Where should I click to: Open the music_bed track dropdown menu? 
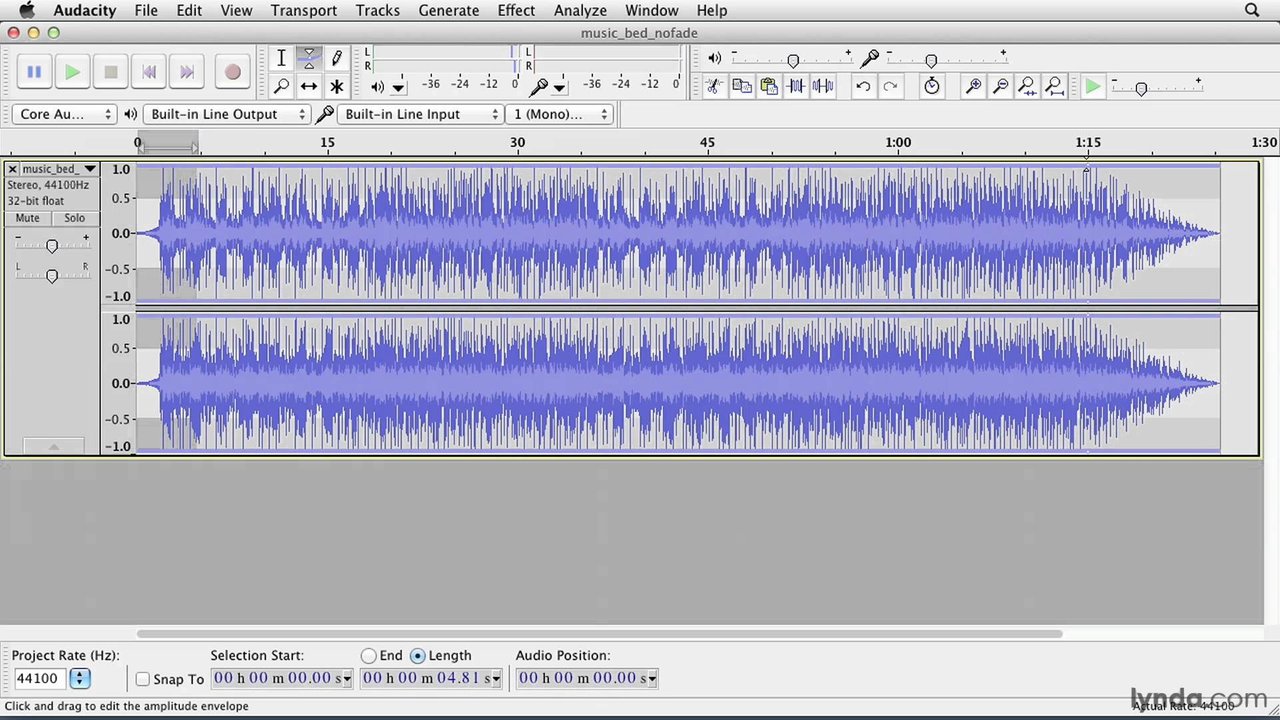tap(59, 169)
